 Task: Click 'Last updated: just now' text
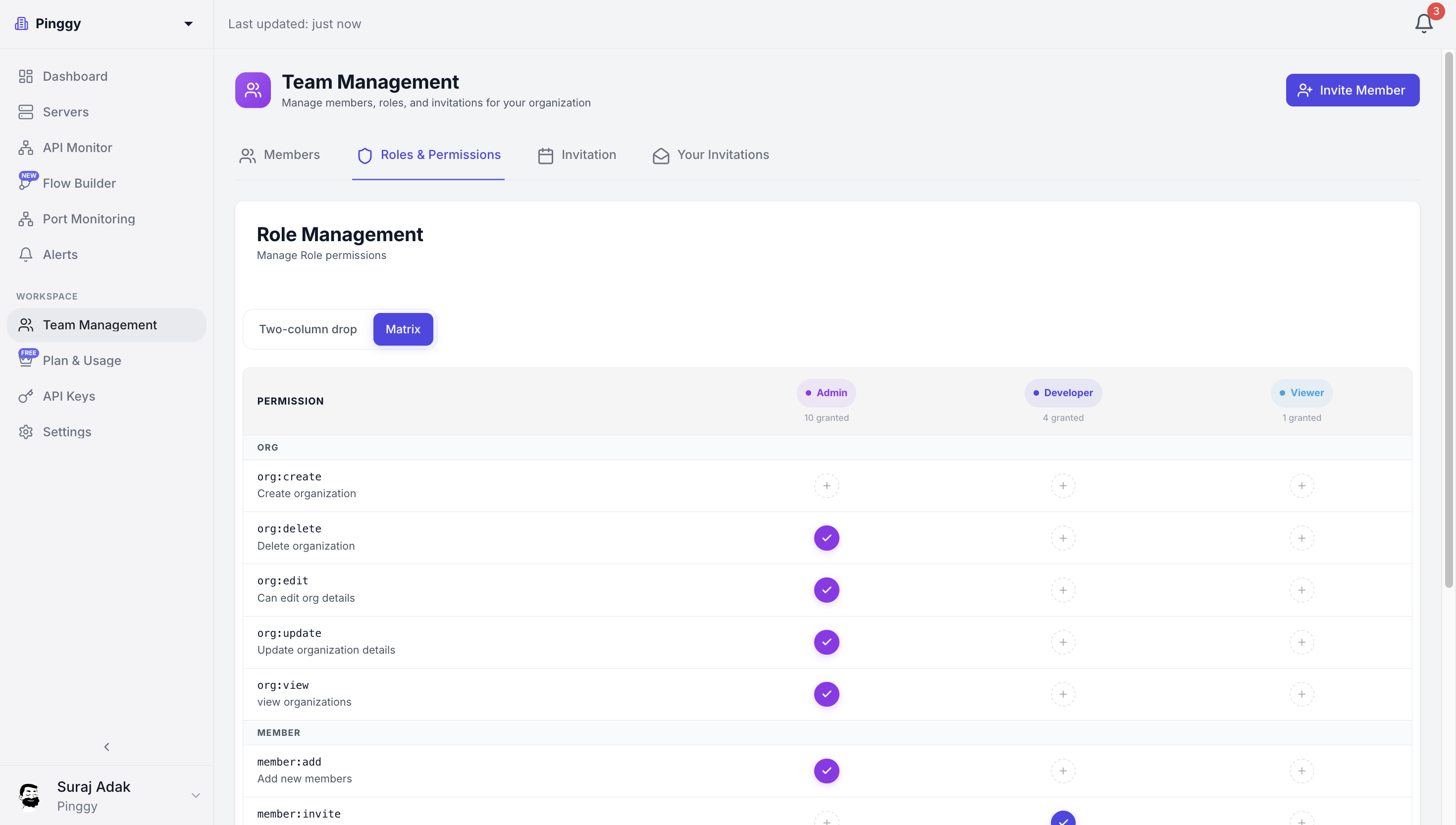coord(294,24)
